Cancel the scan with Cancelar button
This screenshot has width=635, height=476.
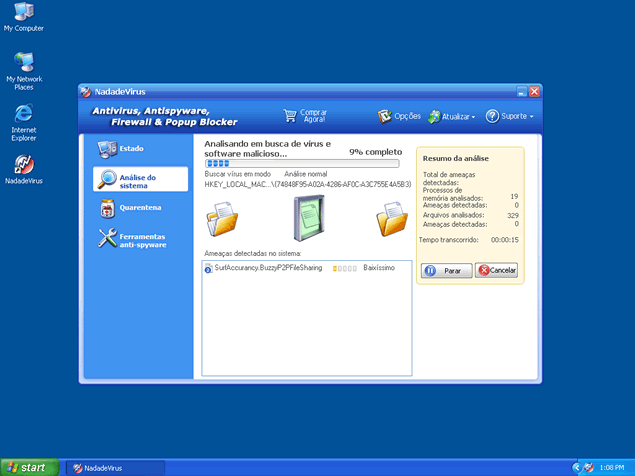[x=496, y=270]
